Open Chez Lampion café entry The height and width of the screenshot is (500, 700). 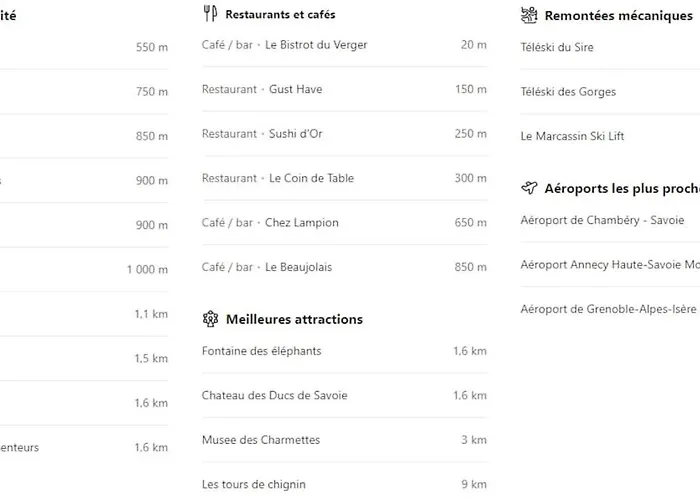(x=344, y=222)
